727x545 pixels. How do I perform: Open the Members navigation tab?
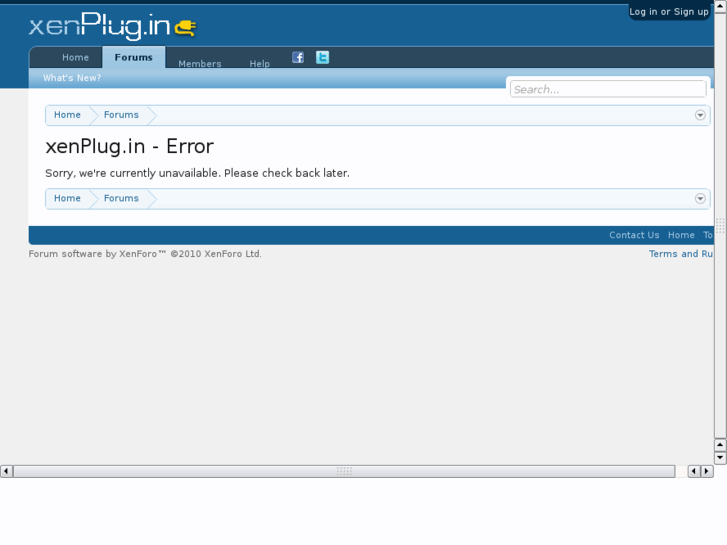(200, 63)
